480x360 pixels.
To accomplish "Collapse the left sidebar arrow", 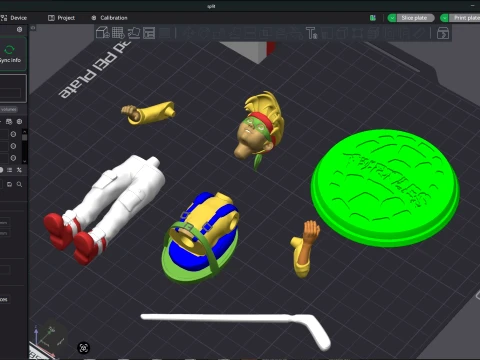I will [x=33, y=28].
